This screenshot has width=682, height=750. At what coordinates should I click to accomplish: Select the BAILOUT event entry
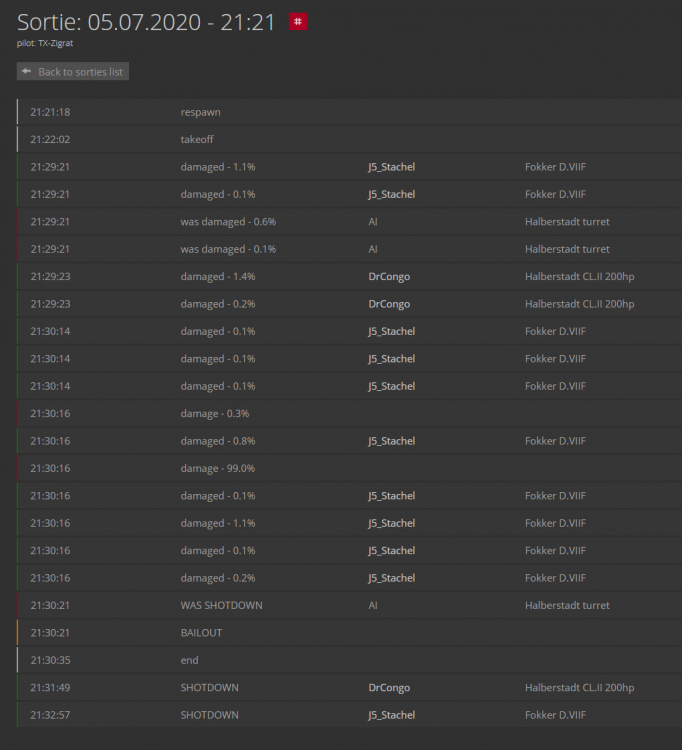[201, 633]
